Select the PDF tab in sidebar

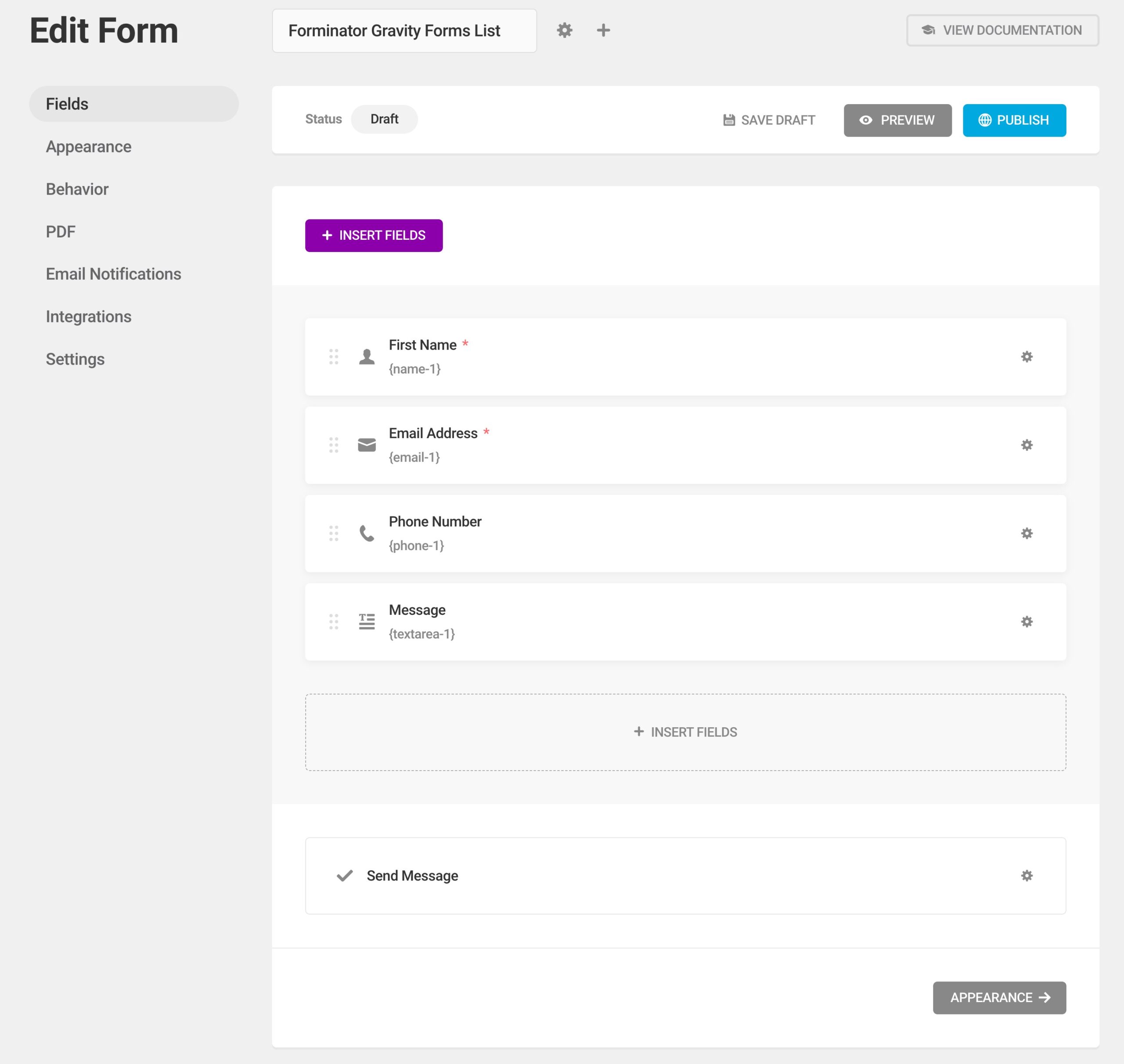60,231
